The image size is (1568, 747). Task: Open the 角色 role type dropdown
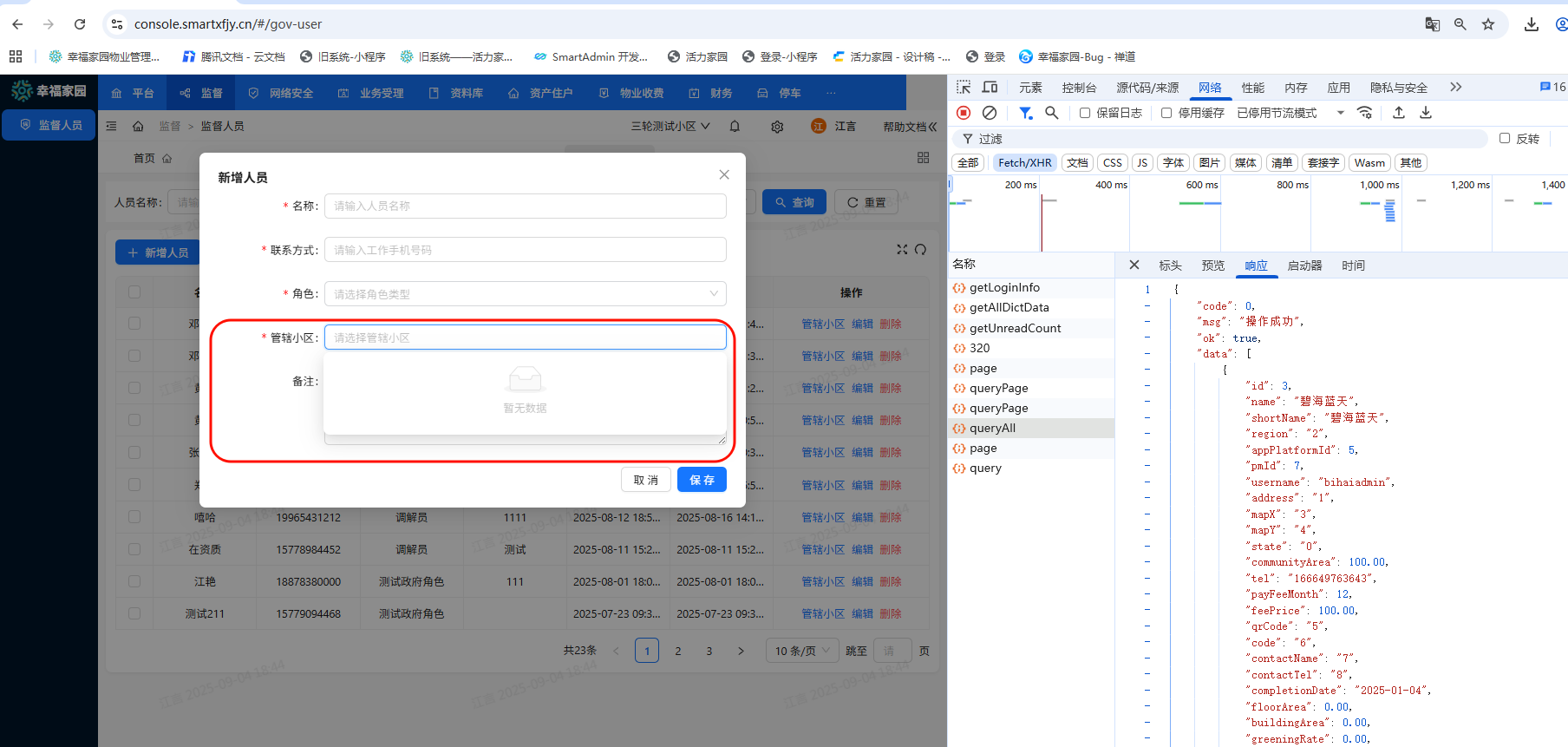click(x=525, y=294)
